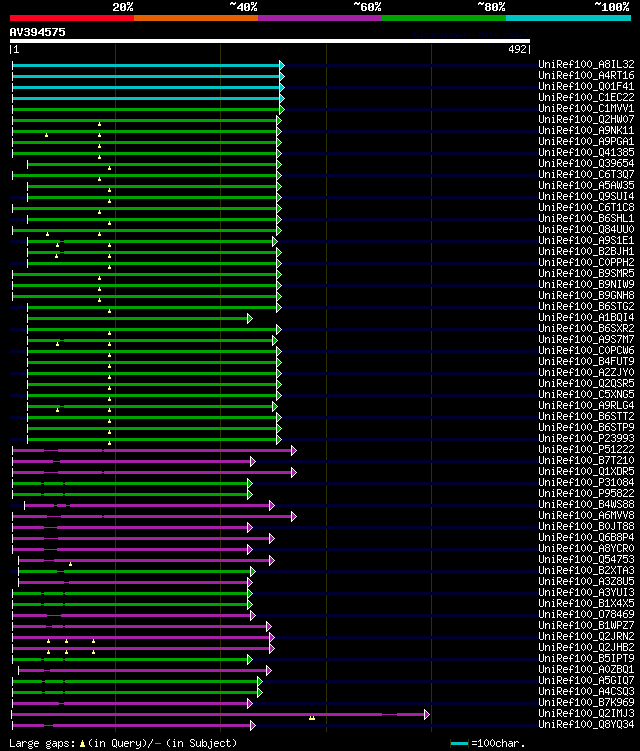Select the UniRef100_A9NK11 label
The width and height of the screenshot is (640, 751).
click(x=586, y=130)
